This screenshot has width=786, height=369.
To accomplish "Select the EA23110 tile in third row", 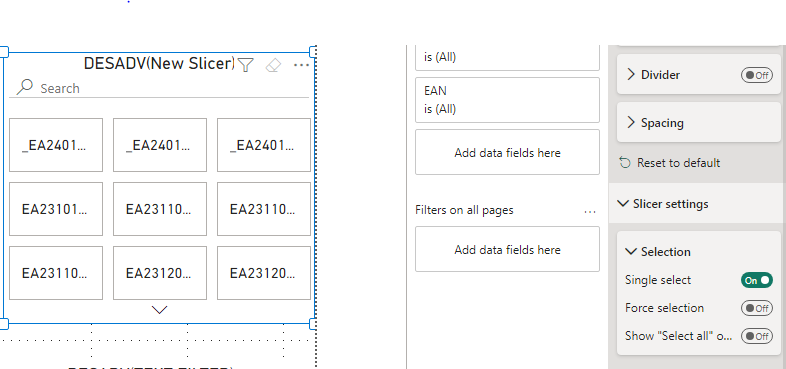I will 56,273.
